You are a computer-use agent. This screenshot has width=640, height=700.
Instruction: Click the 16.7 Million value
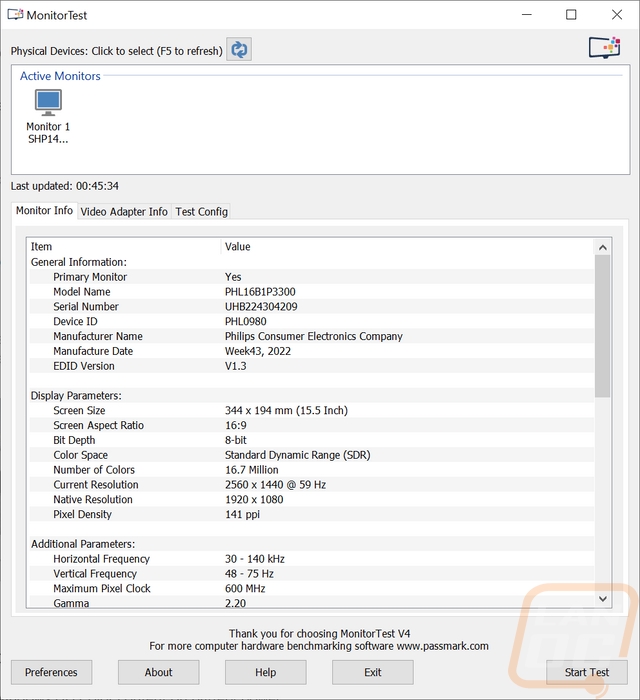tap(252, 470)
